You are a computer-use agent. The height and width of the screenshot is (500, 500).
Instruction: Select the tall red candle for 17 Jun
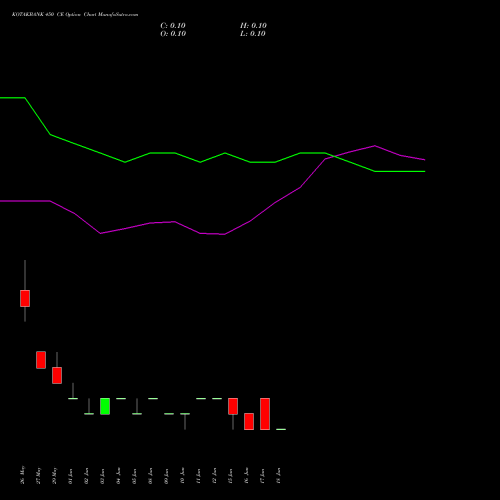(x=265, y=414)
